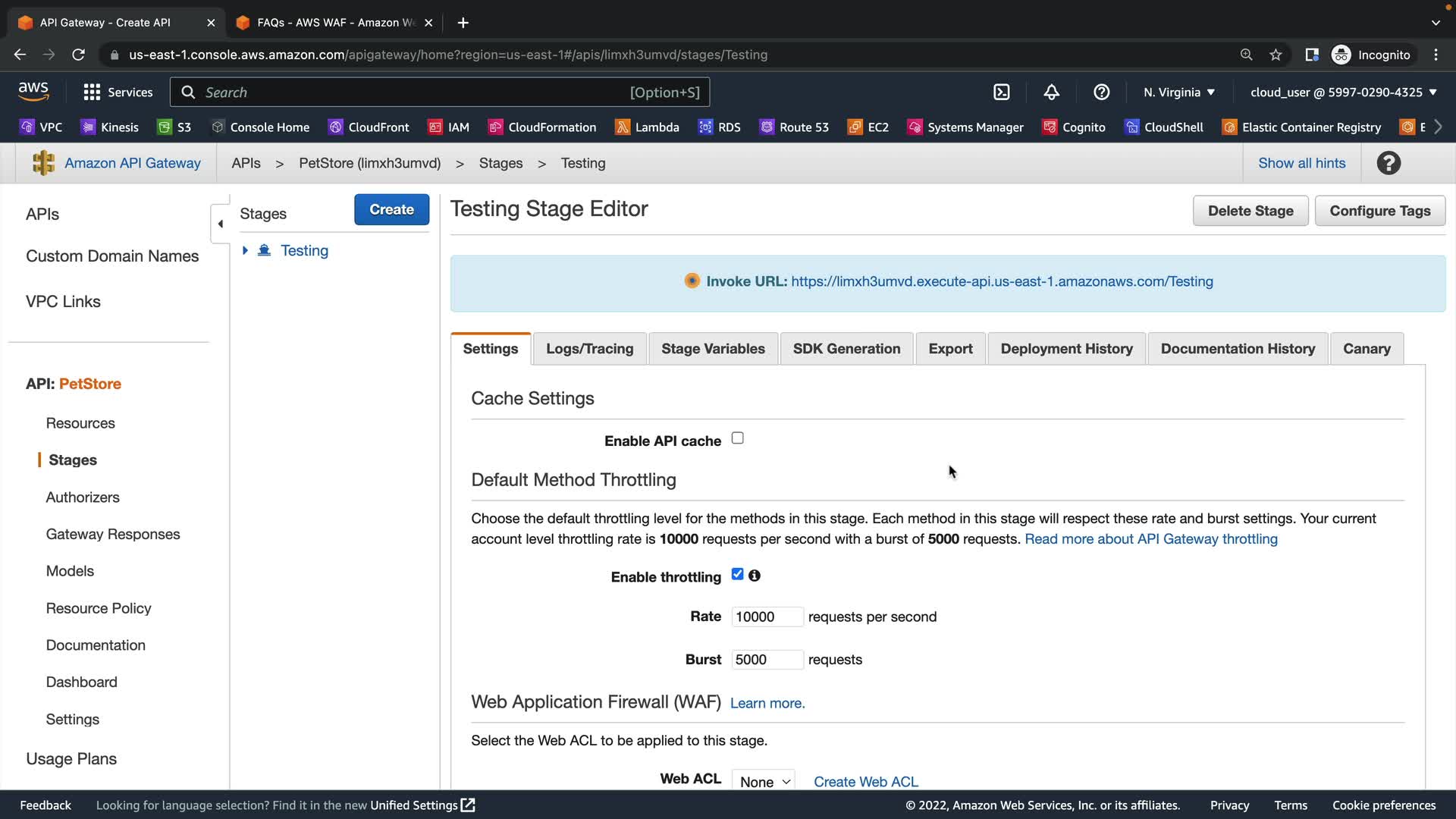Switch to the Canary tab
Image resolution: width=1456 pixels, height=819 pixels.
click(x=1367, y=349)
